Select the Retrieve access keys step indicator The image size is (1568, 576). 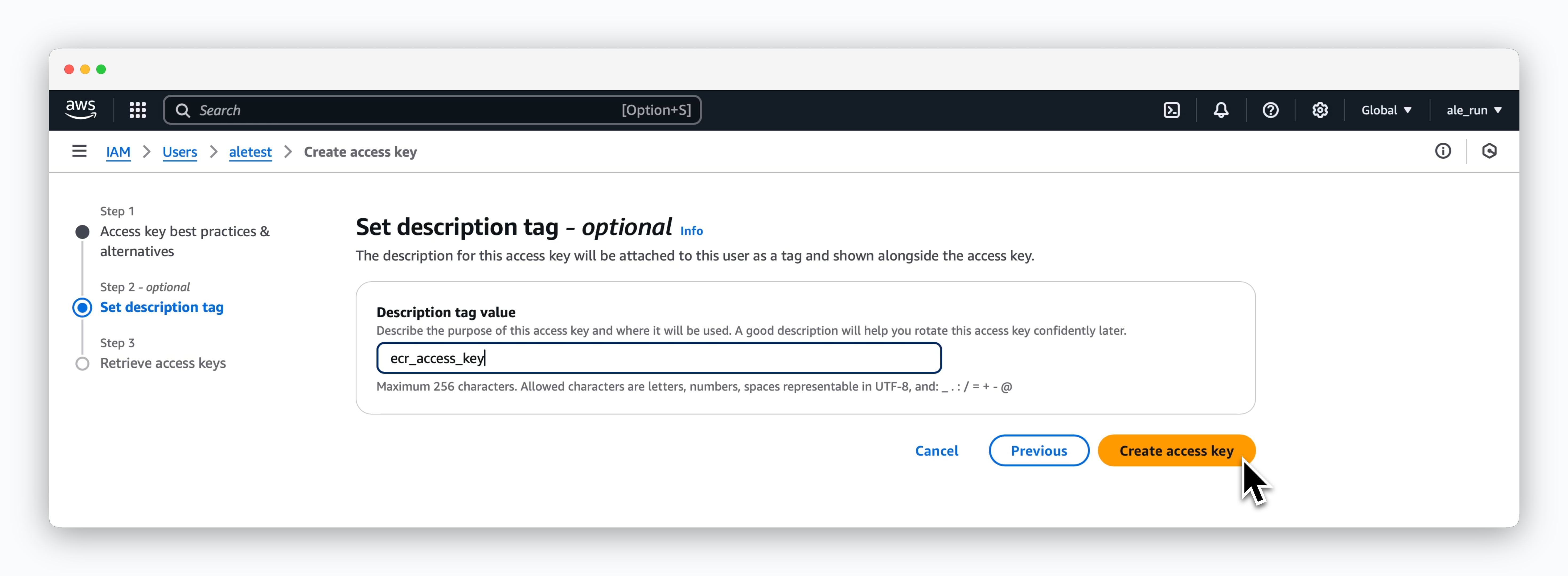pyautogui.click(x=82, y=363)
